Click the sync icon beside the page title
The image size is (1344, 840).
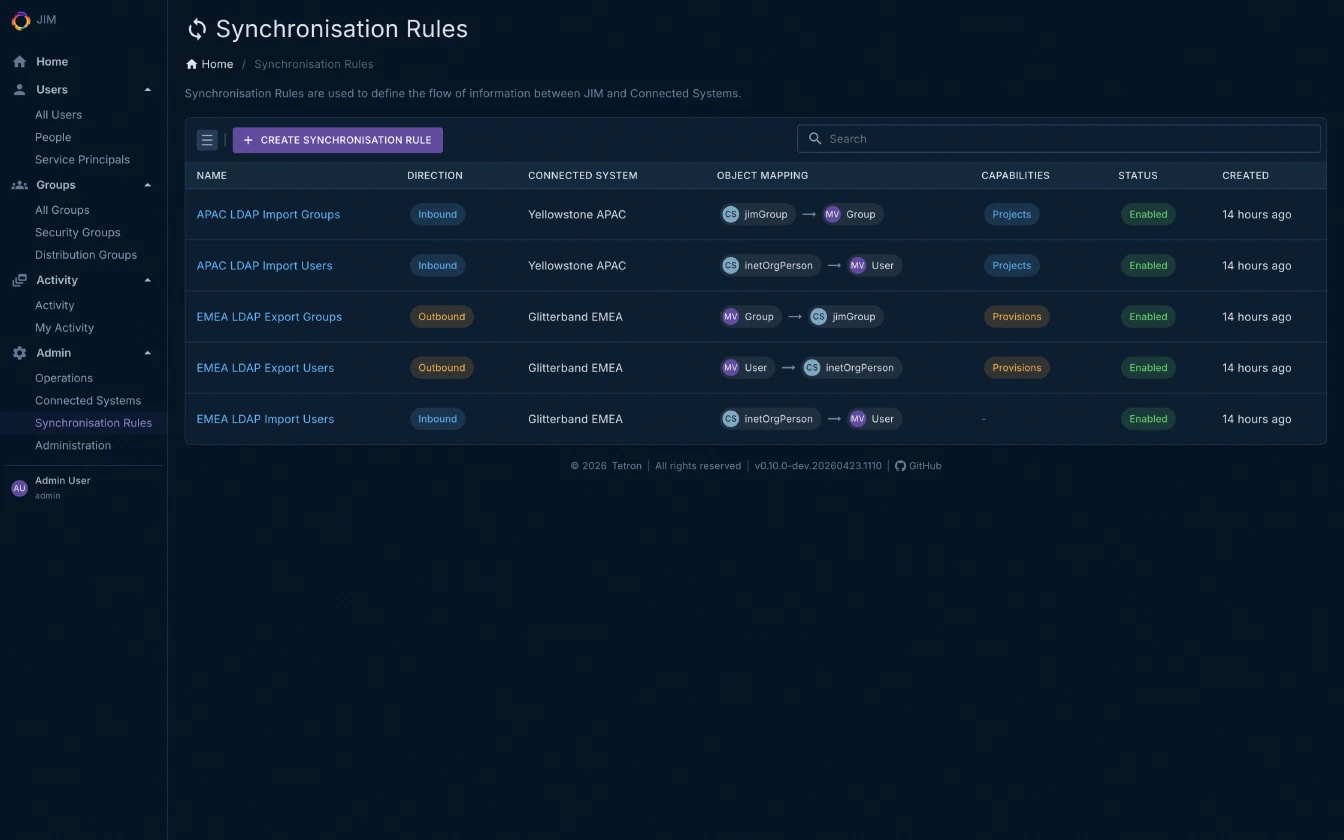click(x=197, y=29)
